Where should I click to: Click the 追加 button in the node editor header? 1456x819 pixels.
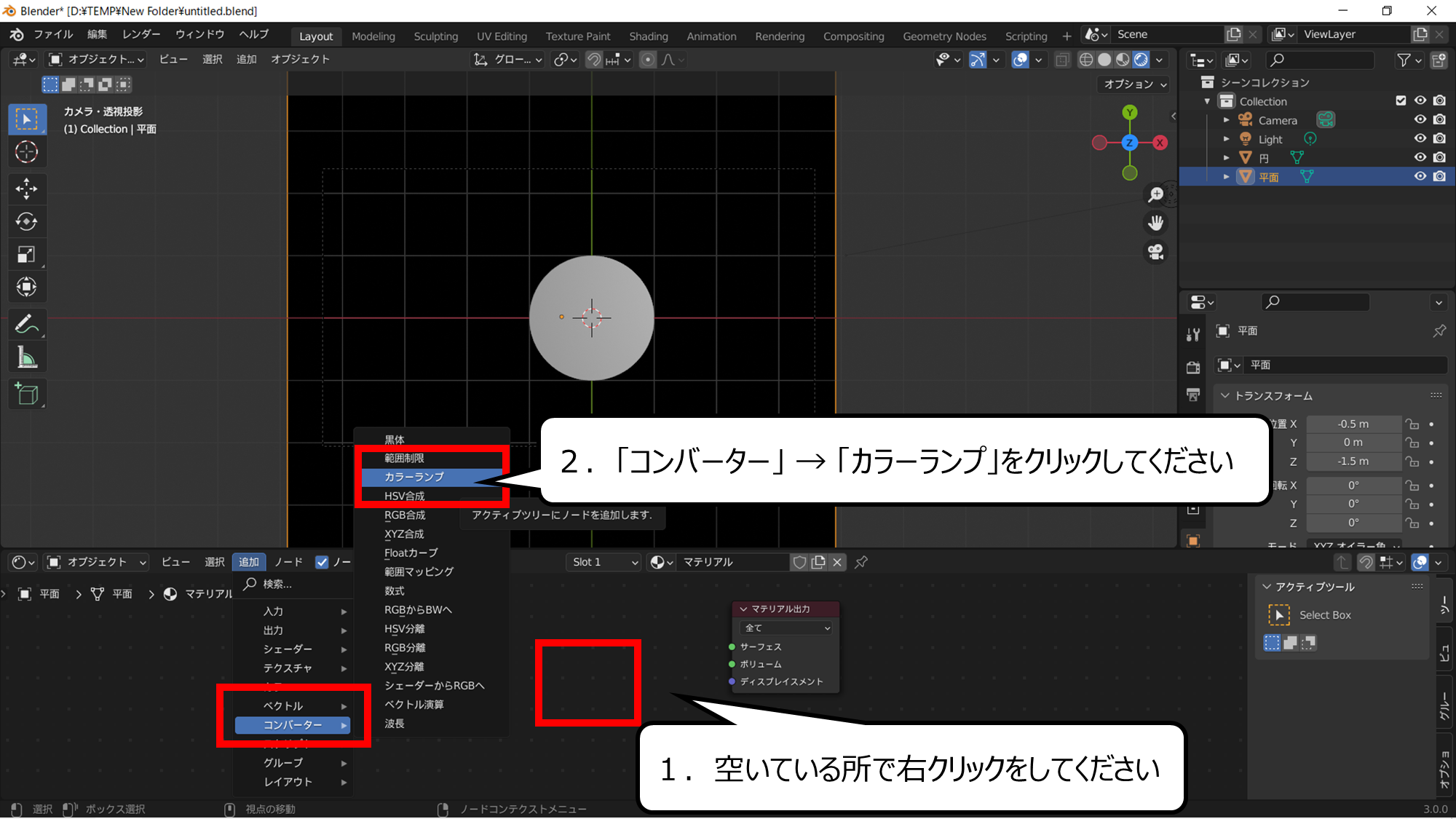(249, 562)
